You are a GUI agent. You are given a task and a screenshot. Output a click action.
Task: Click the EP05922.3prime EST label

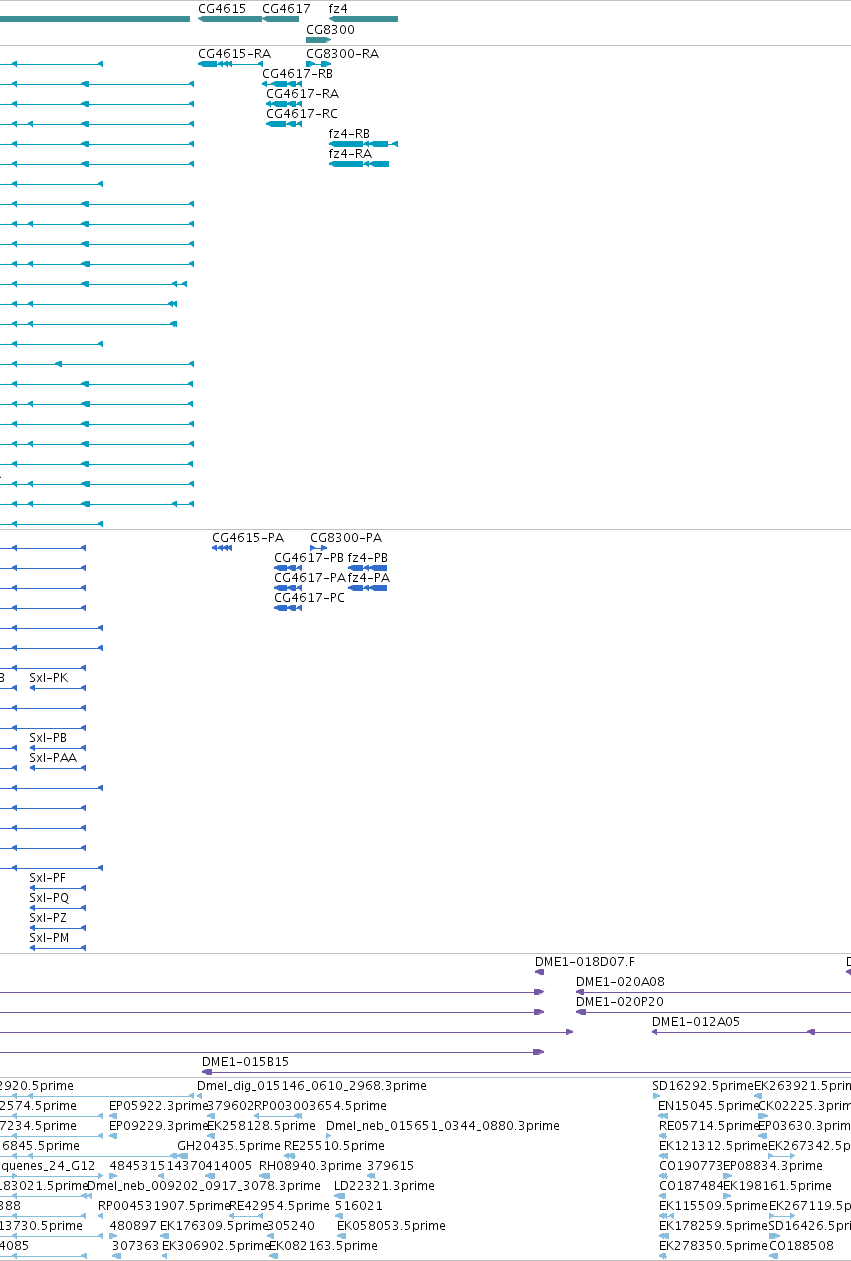[x=157, y=1106]
